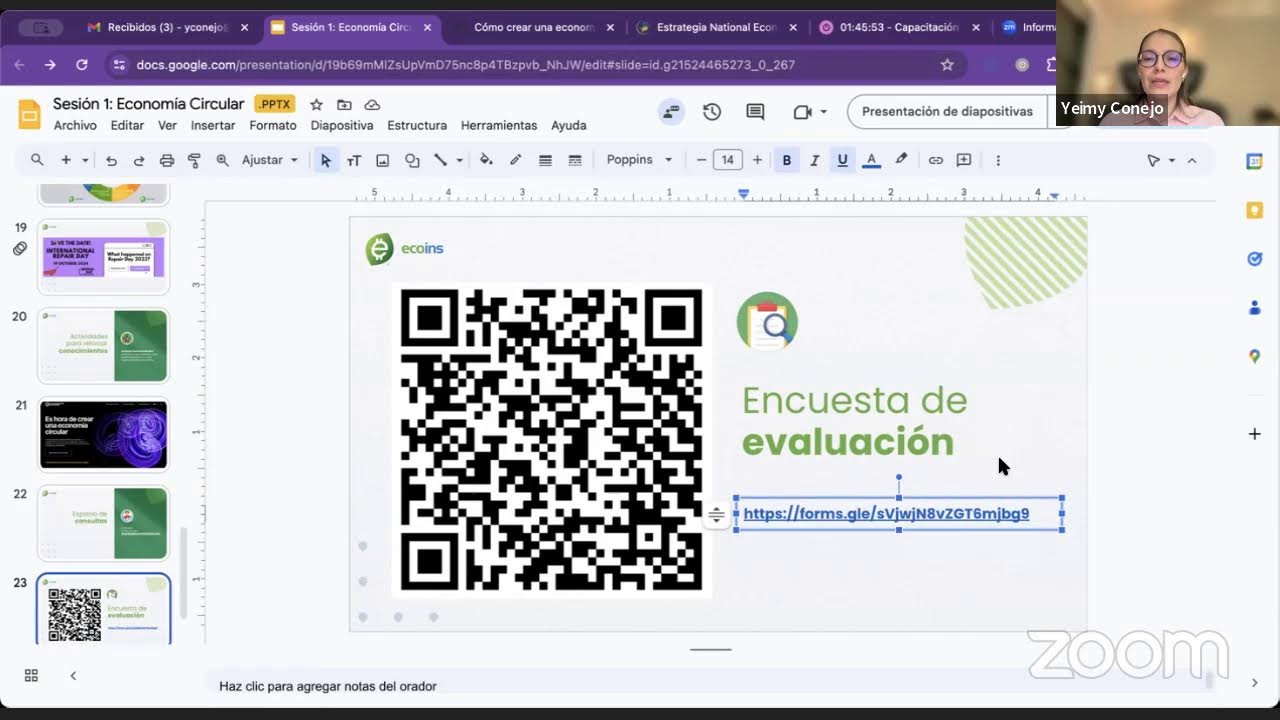The width and height of the screenshot is (1280, 720).
Task: Select the Shapes tool icon
Action: point(412,160)
